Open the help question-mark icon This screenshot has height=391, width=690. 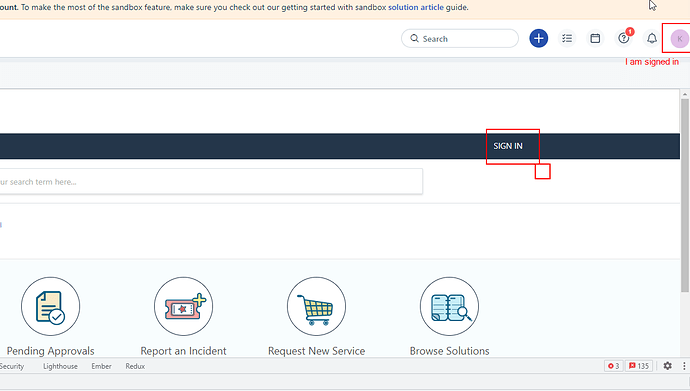(x=624, y=39)
